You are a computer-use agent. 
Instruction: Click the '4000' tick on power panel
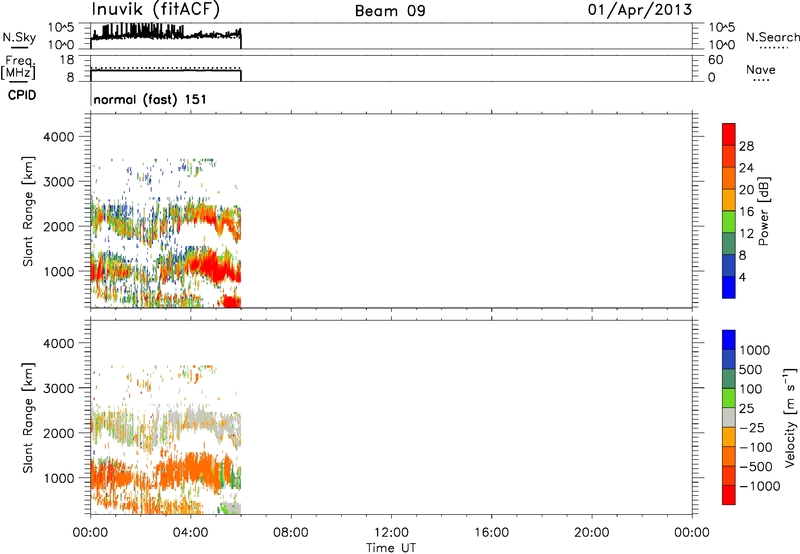coord(58,137)
